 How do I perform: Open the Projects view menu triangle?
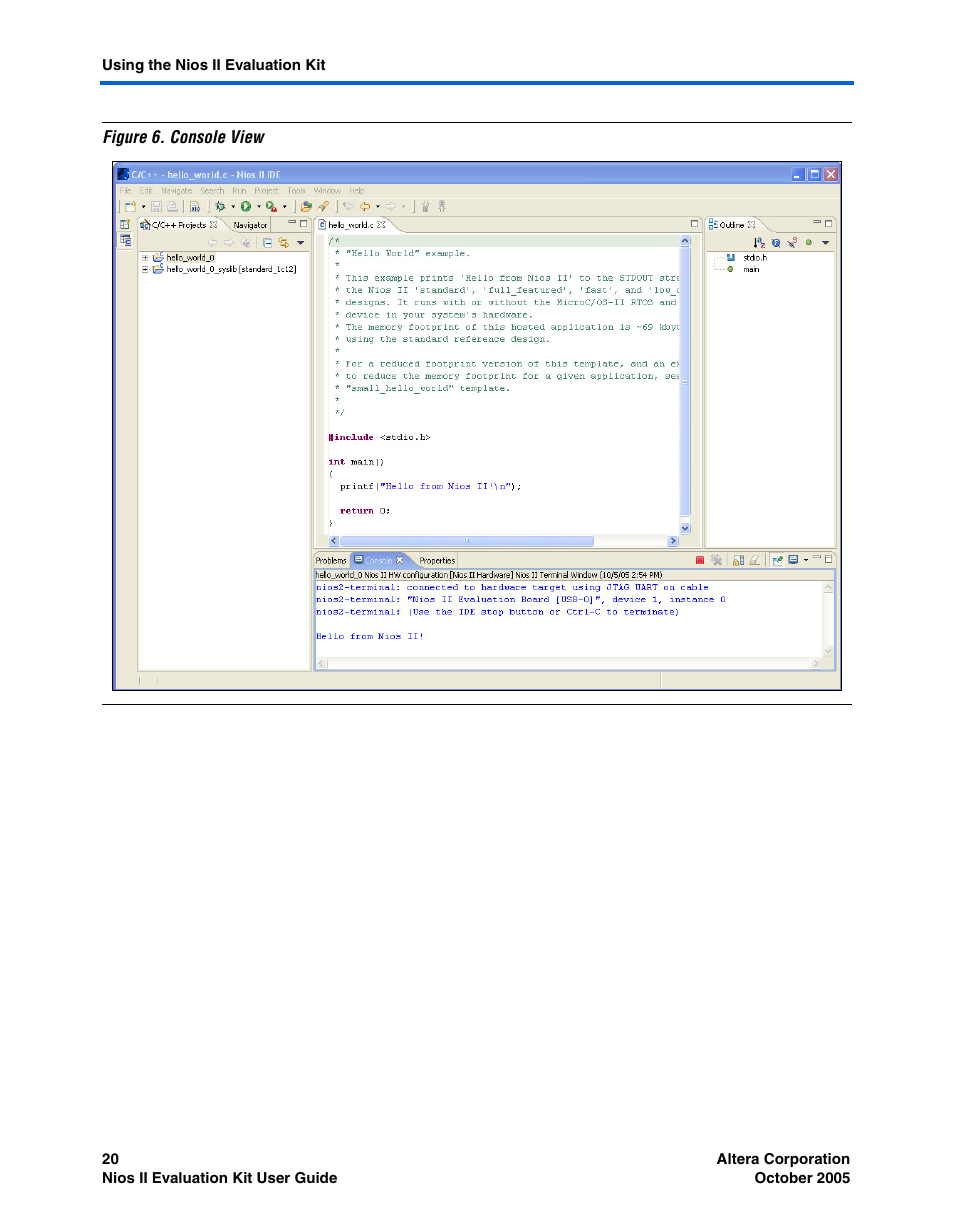300,243
